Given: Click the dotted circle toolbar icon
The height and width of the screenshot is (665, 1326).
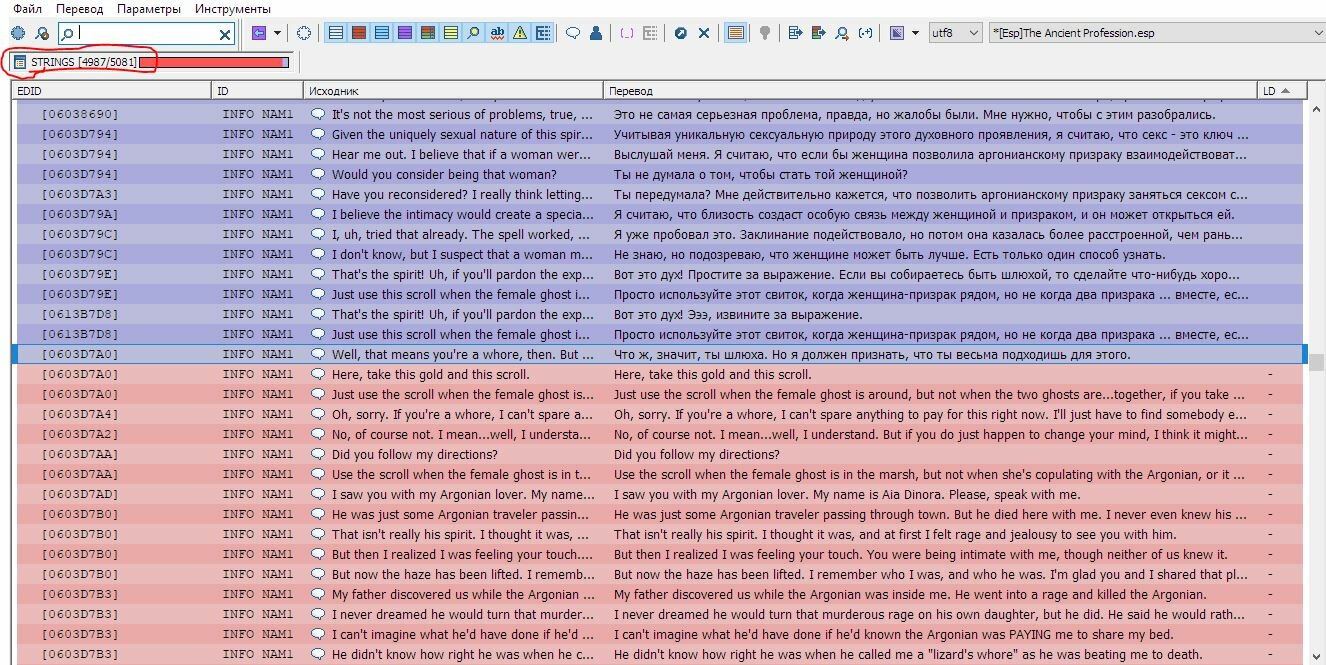Looking at the screenshot, I should 304,33.
